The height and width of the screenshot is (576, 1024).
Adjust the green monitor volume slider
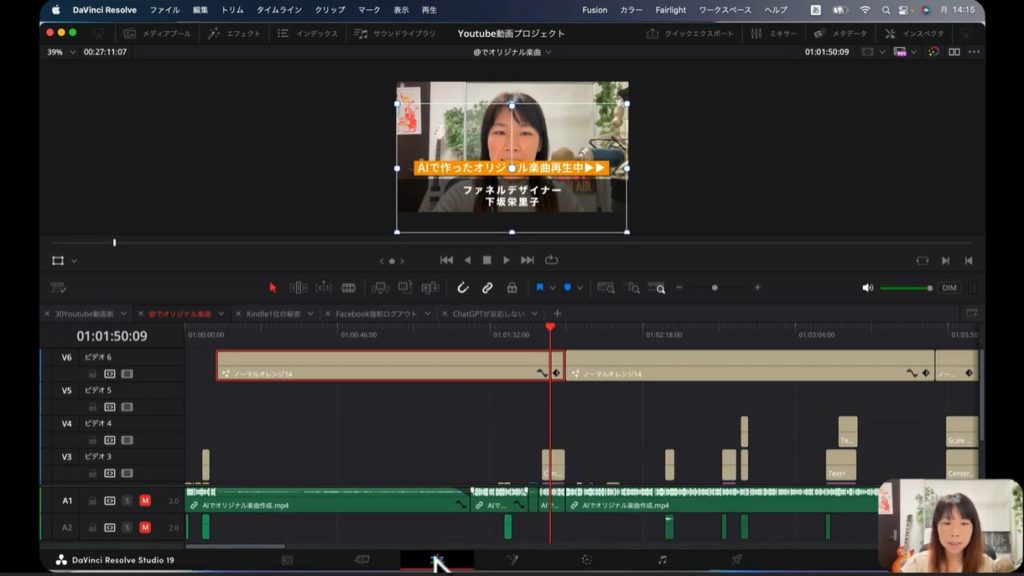click(905, 288)
